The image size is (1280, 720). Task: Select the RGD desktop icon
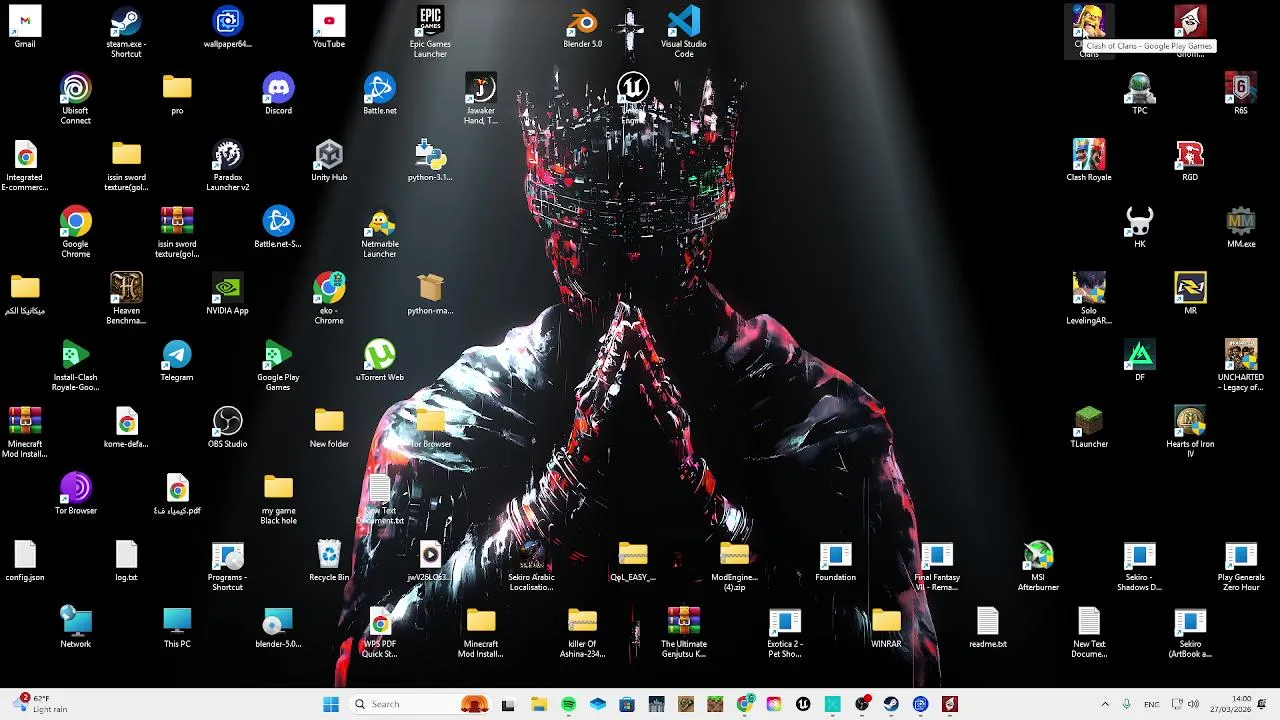[x=1190, y=162]
